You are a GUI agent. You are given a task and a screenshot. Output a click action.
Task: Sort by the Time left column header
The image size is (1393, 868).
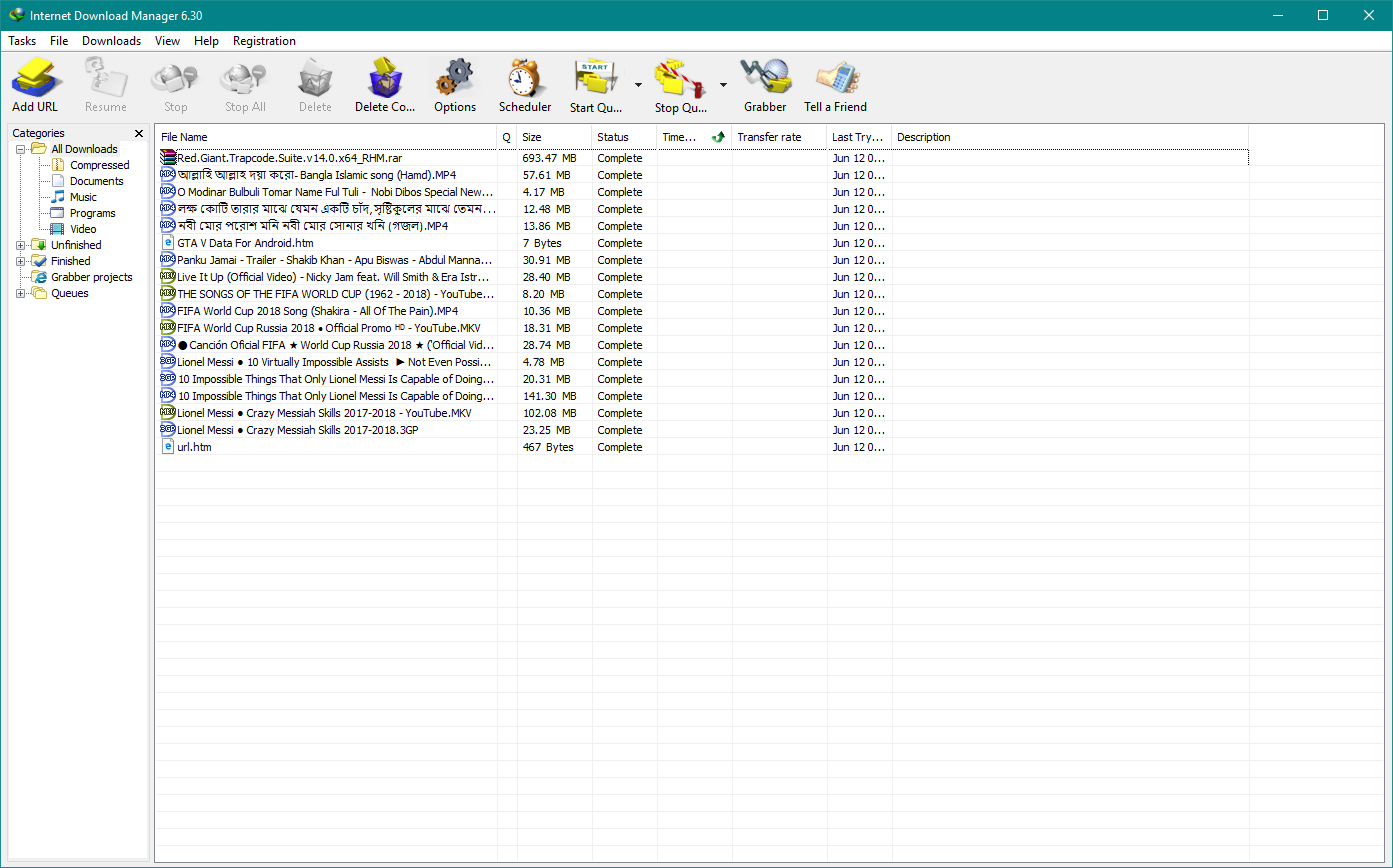click(x=695, y=137)
